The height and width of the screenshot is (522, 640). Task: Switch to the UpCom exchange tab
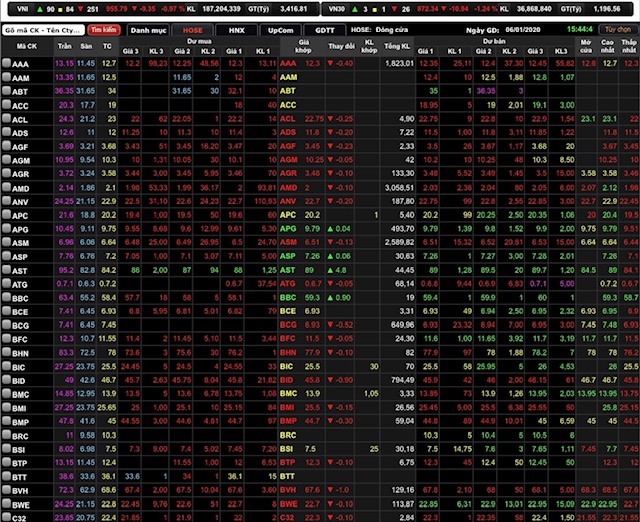point(280,30)
